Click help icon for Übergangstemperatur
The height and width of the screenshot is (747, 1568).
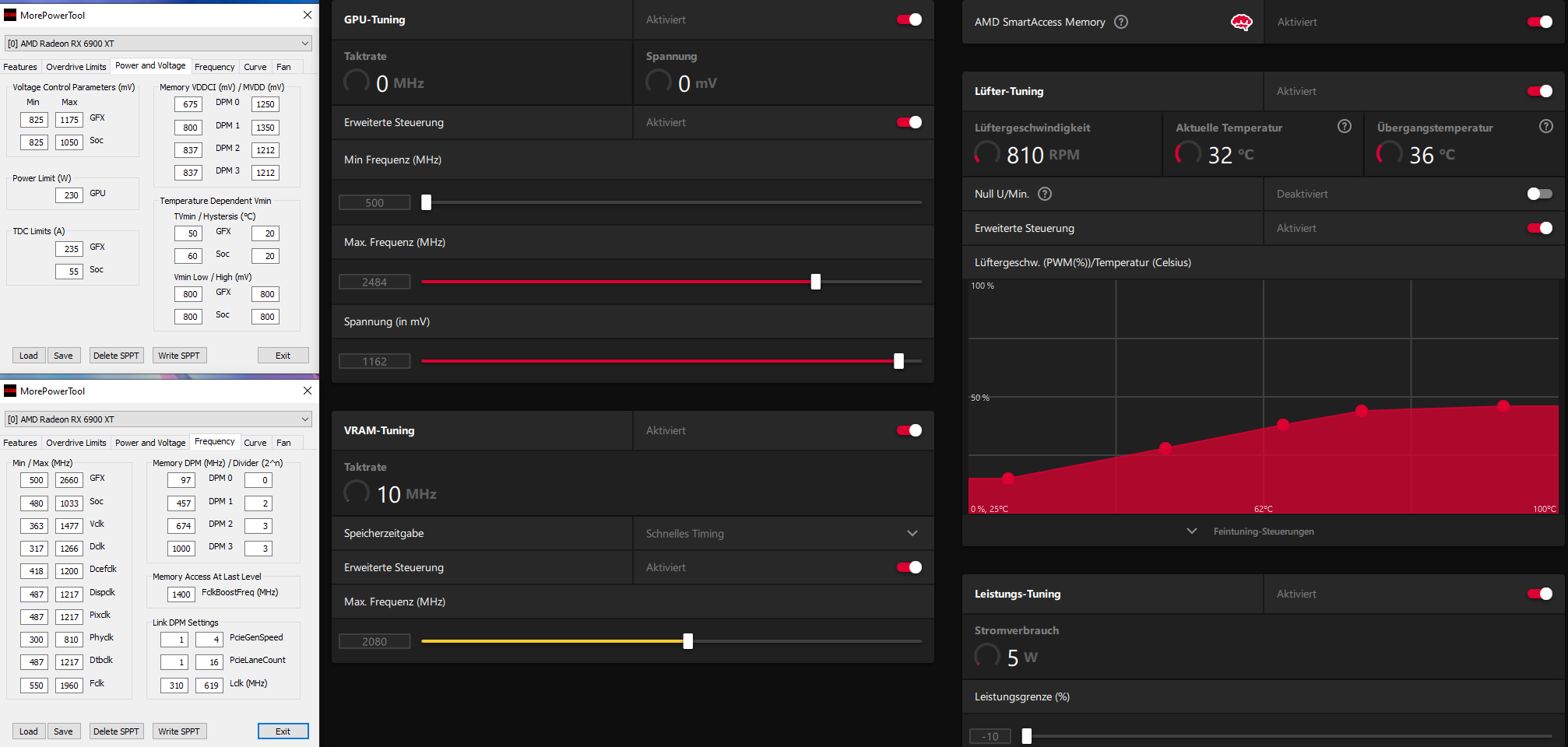coord(1546,126)
